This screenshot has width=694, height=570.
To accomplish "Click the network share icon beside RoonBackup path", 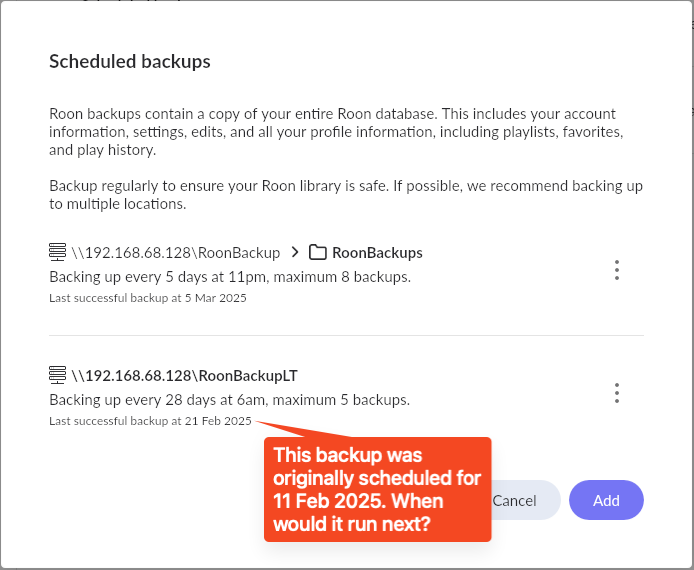I will (58, 252).
